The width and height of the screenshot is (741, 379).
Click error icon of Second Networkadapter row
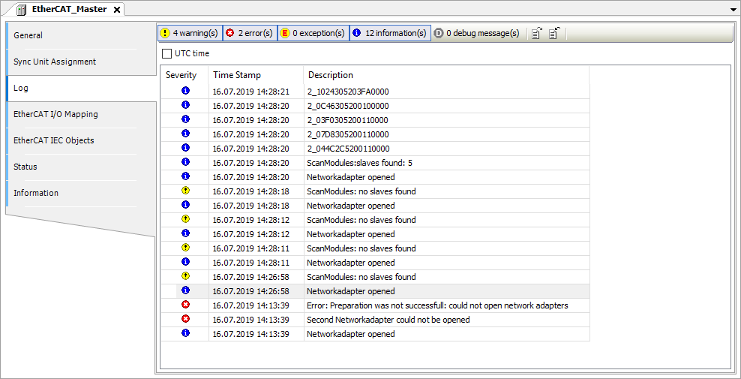click(x=185, y=319)
